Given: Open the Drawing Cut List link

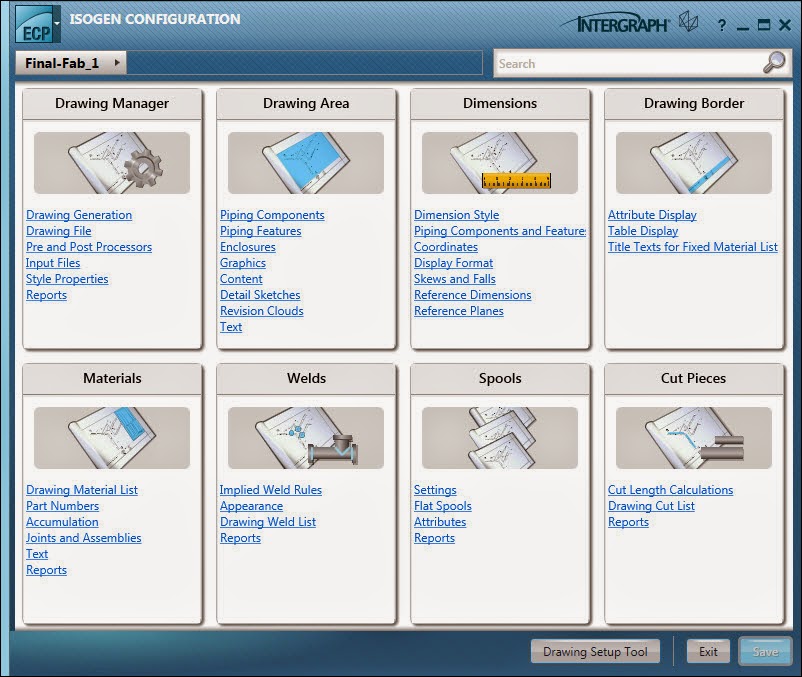Looking at the screenshot, I should tap(651, 506).
